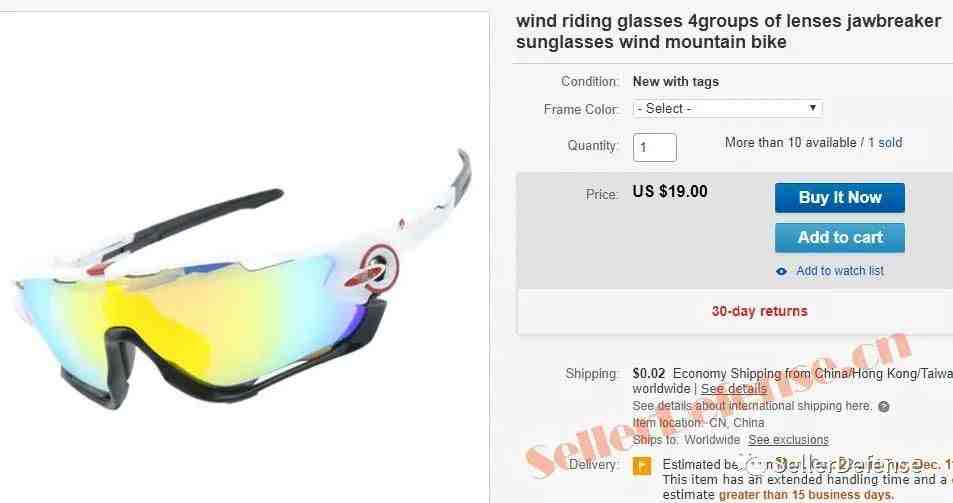Click the help icon after international shipping text
Screen dimensions: 953x503
pos(884,407)
